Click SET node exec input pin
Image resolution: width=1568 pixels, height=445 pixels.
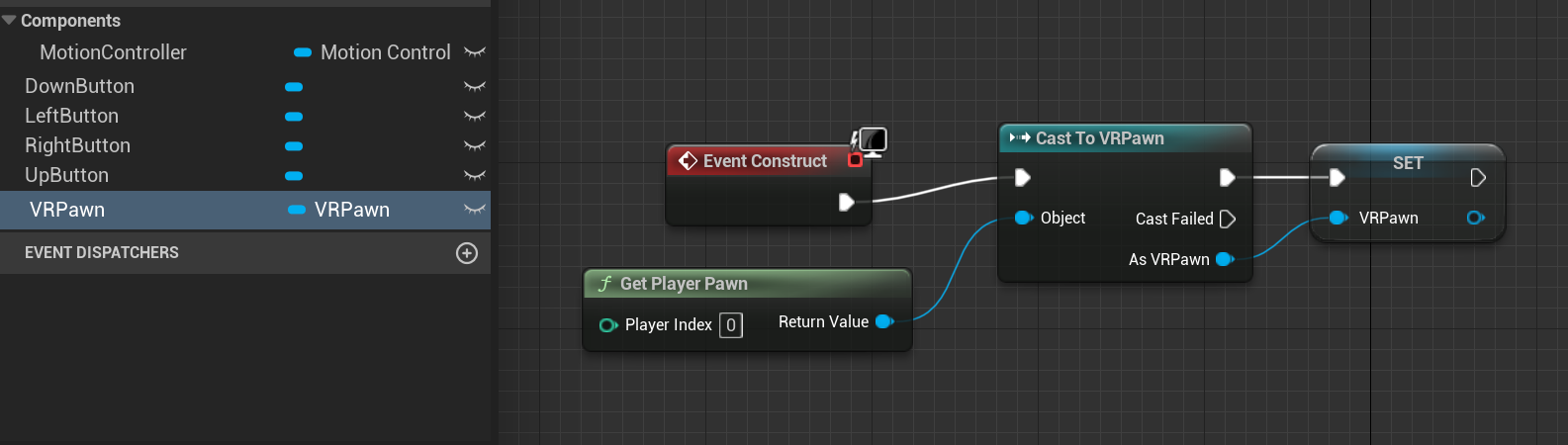tap(1337, 178)
